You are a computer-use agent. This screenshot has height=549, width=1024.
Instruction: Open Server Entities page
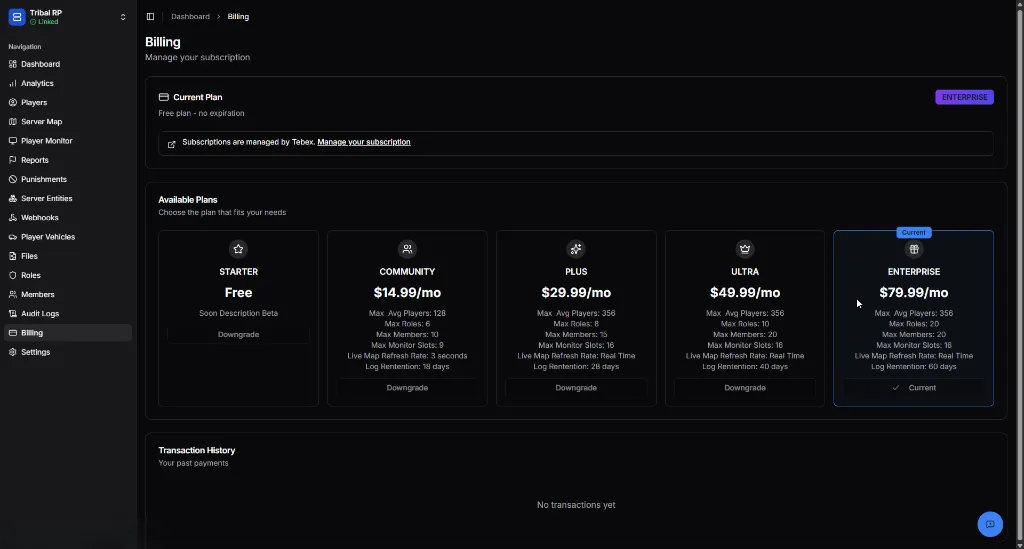pos(68,198)
